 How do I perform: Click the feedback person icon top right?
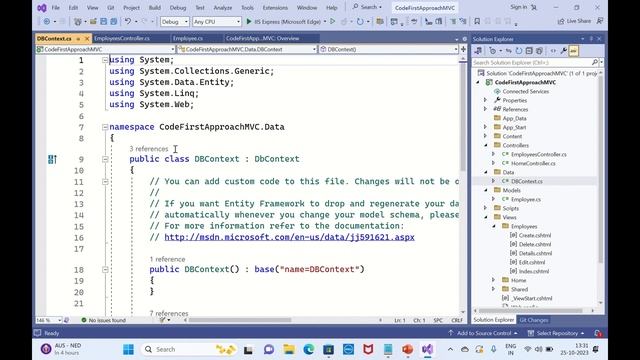tap(600, 21)
